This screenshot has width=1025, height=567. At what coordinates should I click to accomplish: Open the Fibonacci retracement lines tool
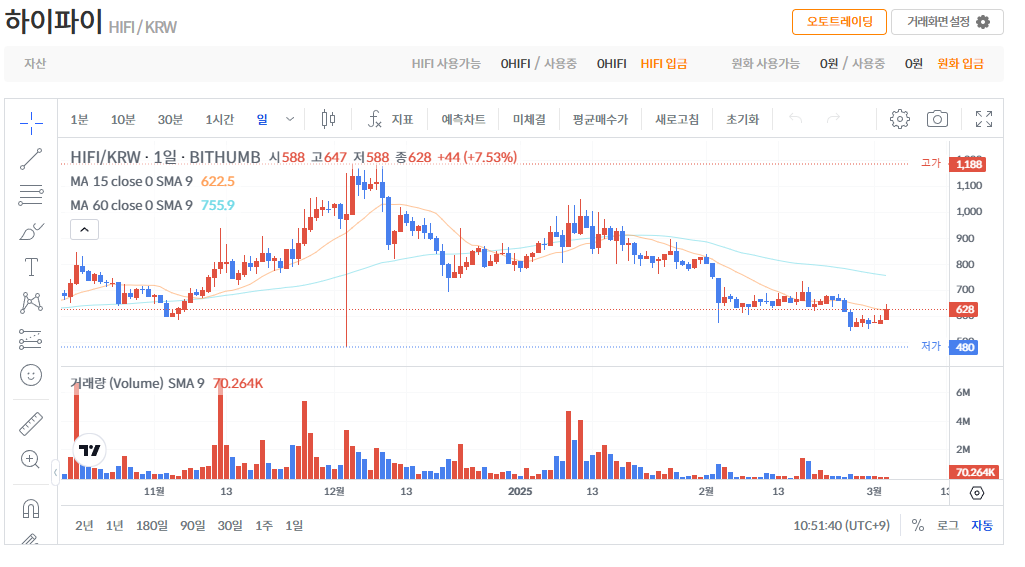(x=31, y=195)
